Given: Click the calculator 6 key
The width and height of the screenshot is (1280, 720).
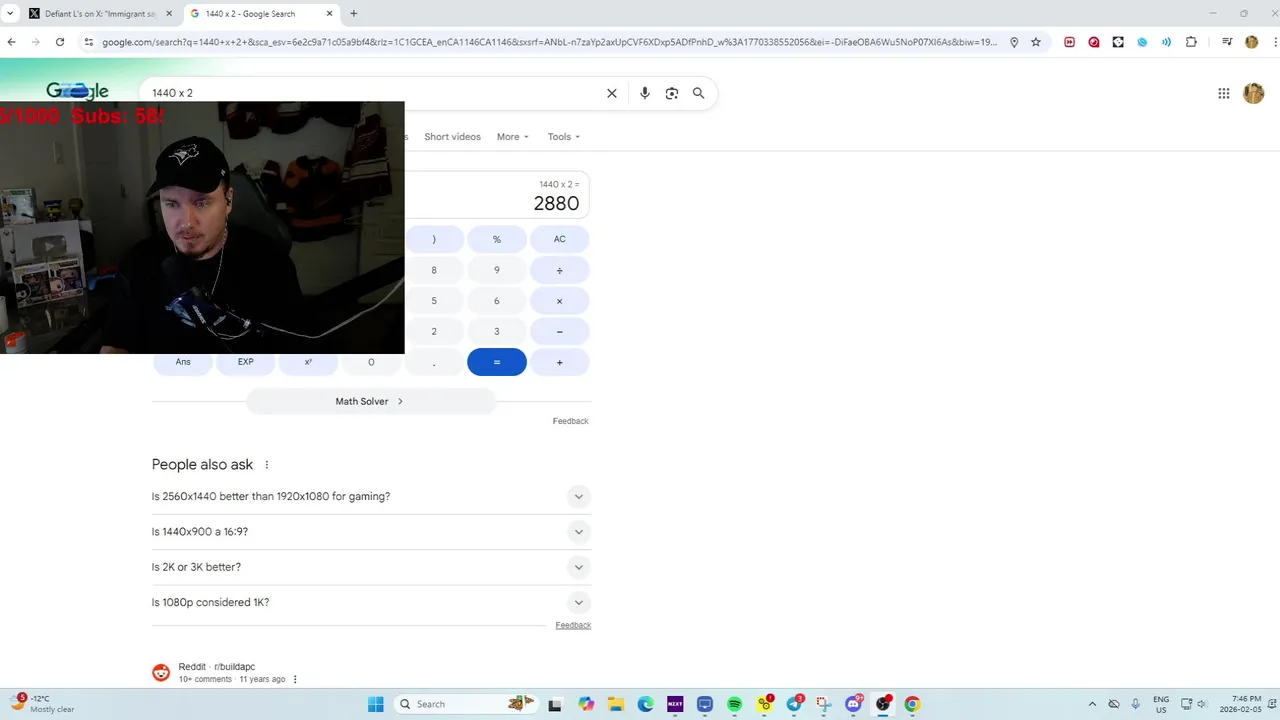Looking at the screenshot, I should (x=497, y=301).
